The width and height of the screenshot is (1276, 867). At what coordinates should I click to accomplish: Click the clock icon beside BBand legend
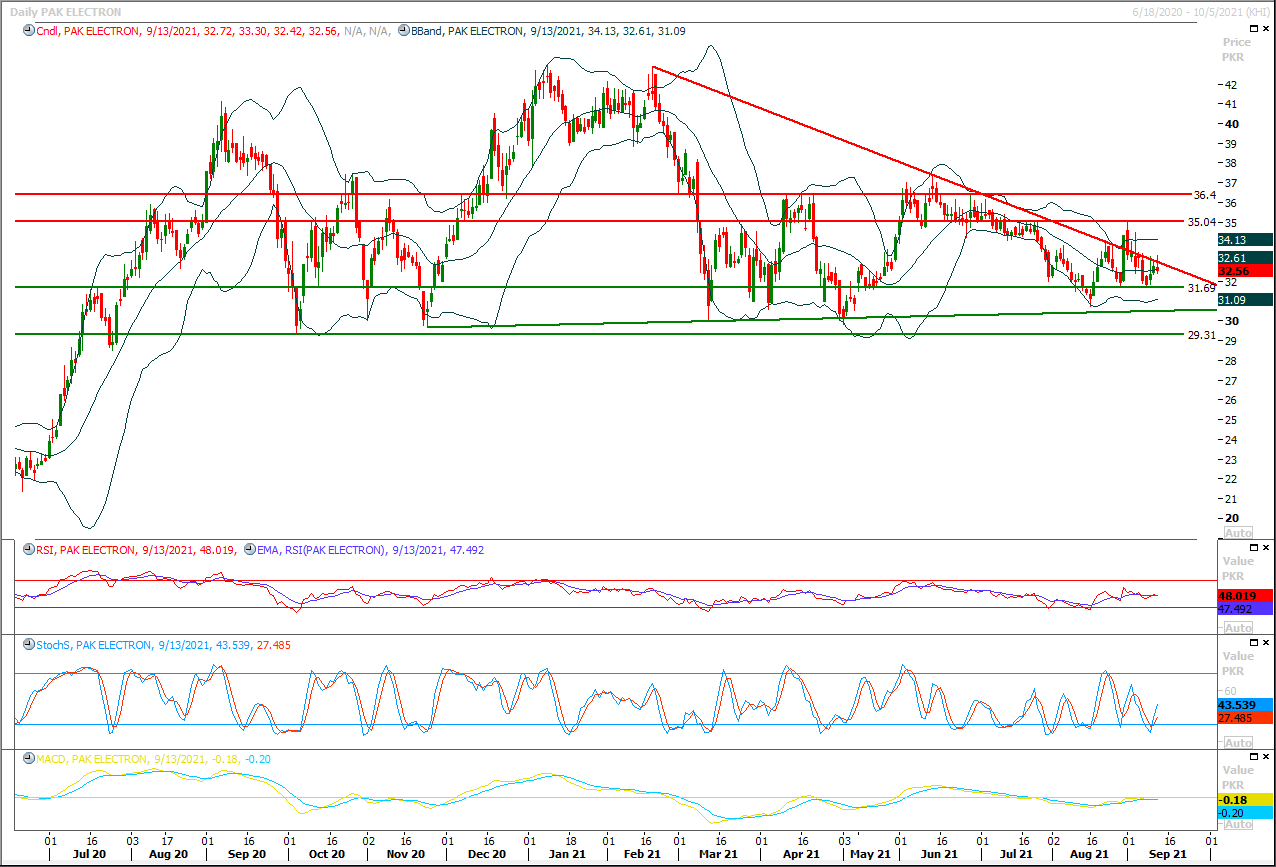coord(403,31)
